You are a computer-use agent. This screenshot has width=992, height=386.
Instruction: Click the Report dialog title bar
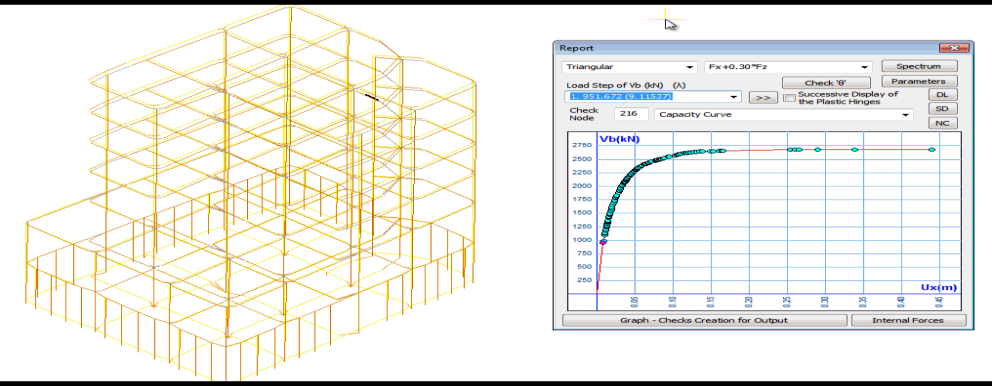(x=747, y=48)
